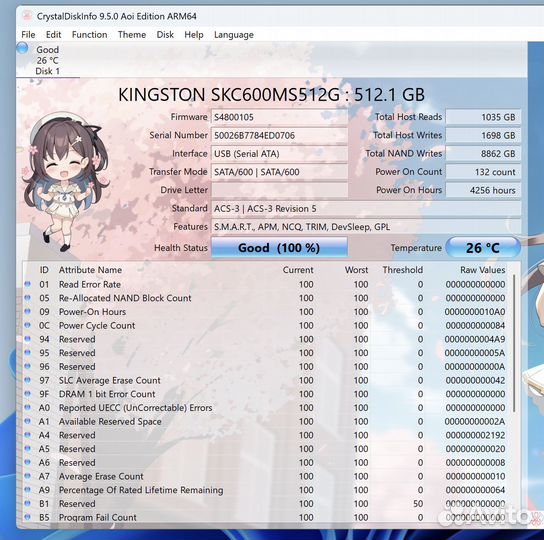The image size is (544, 540).
Task: Click the status dot for attribute 95
Action: 28,353
